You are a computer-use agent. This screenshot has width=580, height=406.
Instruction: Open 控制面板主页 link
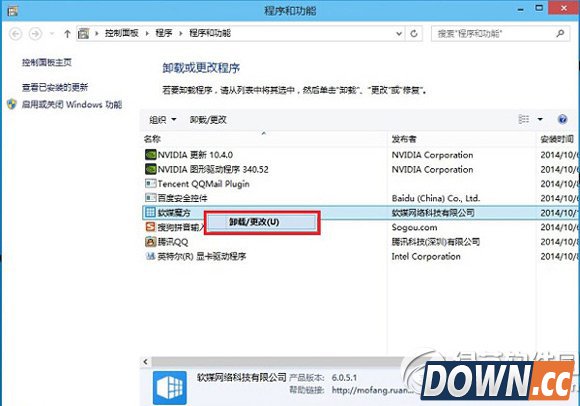(x=47, y=62)
